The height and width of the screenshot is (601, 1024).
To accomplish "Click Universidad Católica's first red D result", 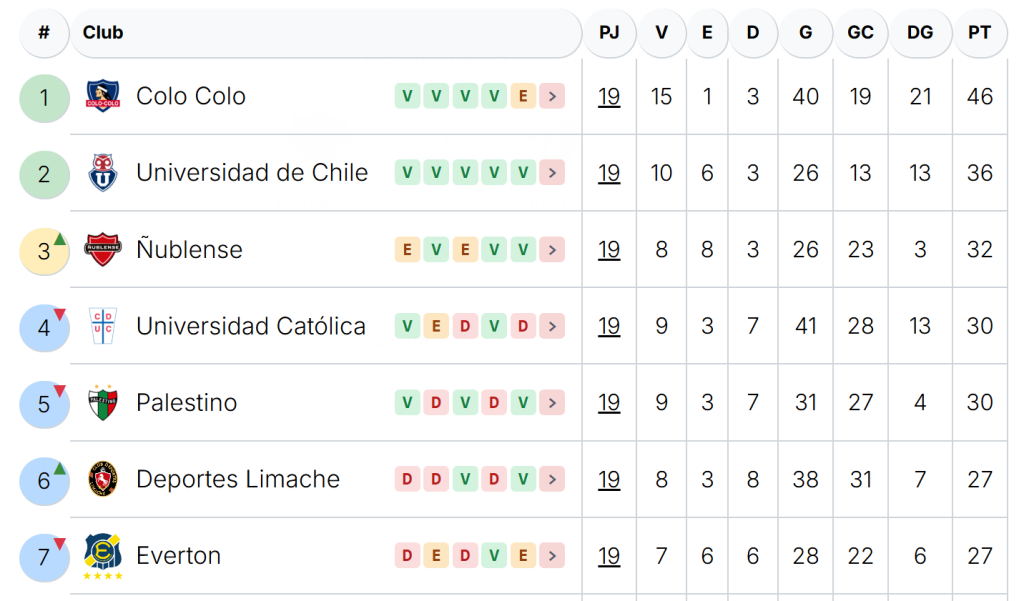I will pos(465,326).
